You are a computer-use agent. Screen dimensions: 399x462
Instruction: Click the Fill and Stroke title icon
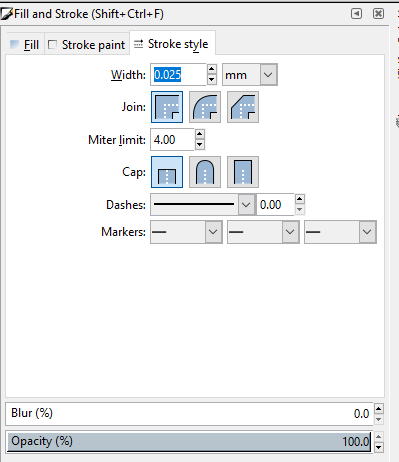click(7, 14)
